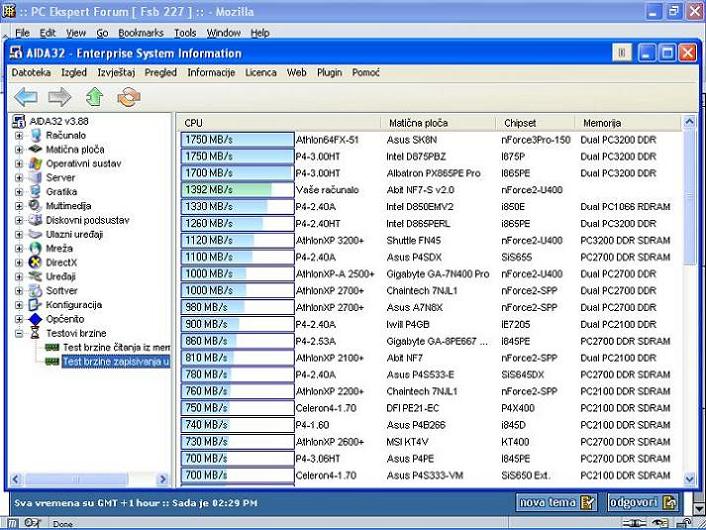Click the forward arrow toolbar icon
706x530 pixels.
pos(60,97)
